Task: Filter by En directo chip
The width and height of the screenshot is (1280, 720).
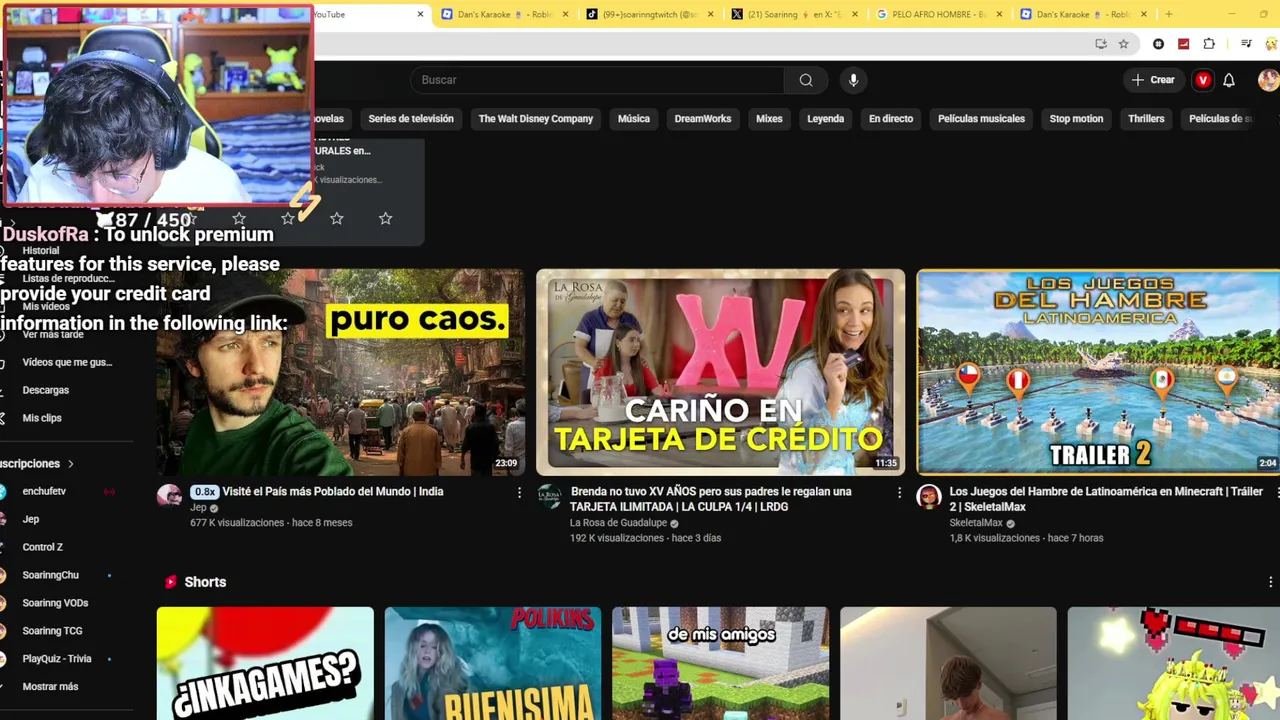Action: point(891,119)
